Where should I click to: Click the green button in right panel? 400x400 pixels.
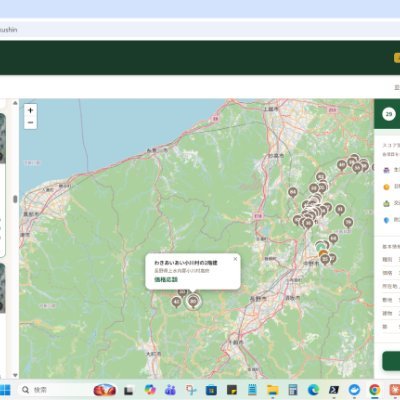click(391, 361)
